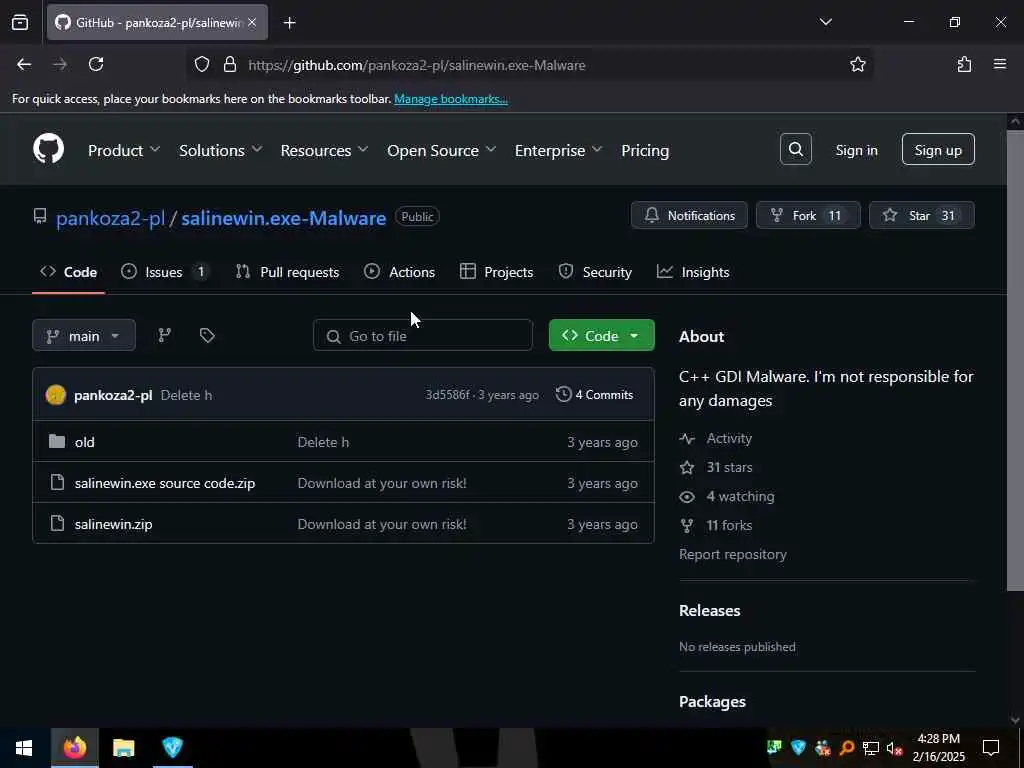Switch to the Code tab
Image resolution: width=1024 pixels, height=768 pixels.
(x=69, y=272)
